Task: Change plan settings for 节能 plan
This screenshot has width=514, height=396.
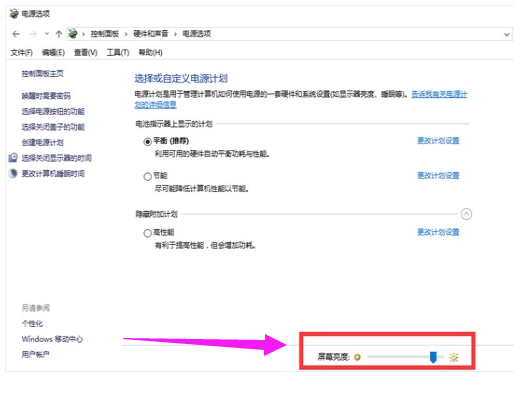Action: point(438,175)
